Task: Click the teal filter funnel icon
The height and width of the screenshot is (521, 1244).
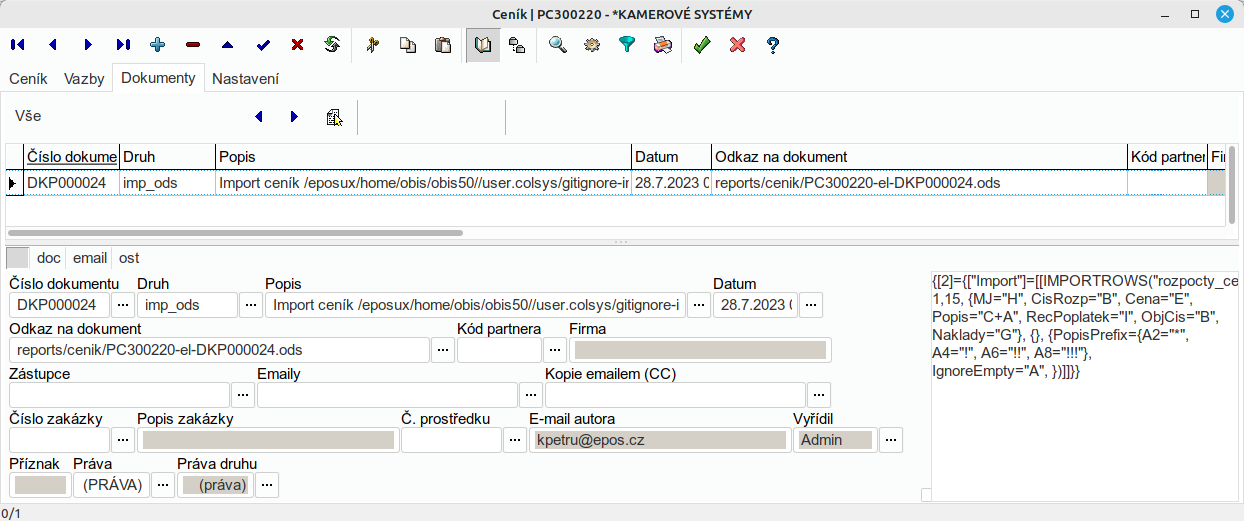Action: tap(627, 45)
